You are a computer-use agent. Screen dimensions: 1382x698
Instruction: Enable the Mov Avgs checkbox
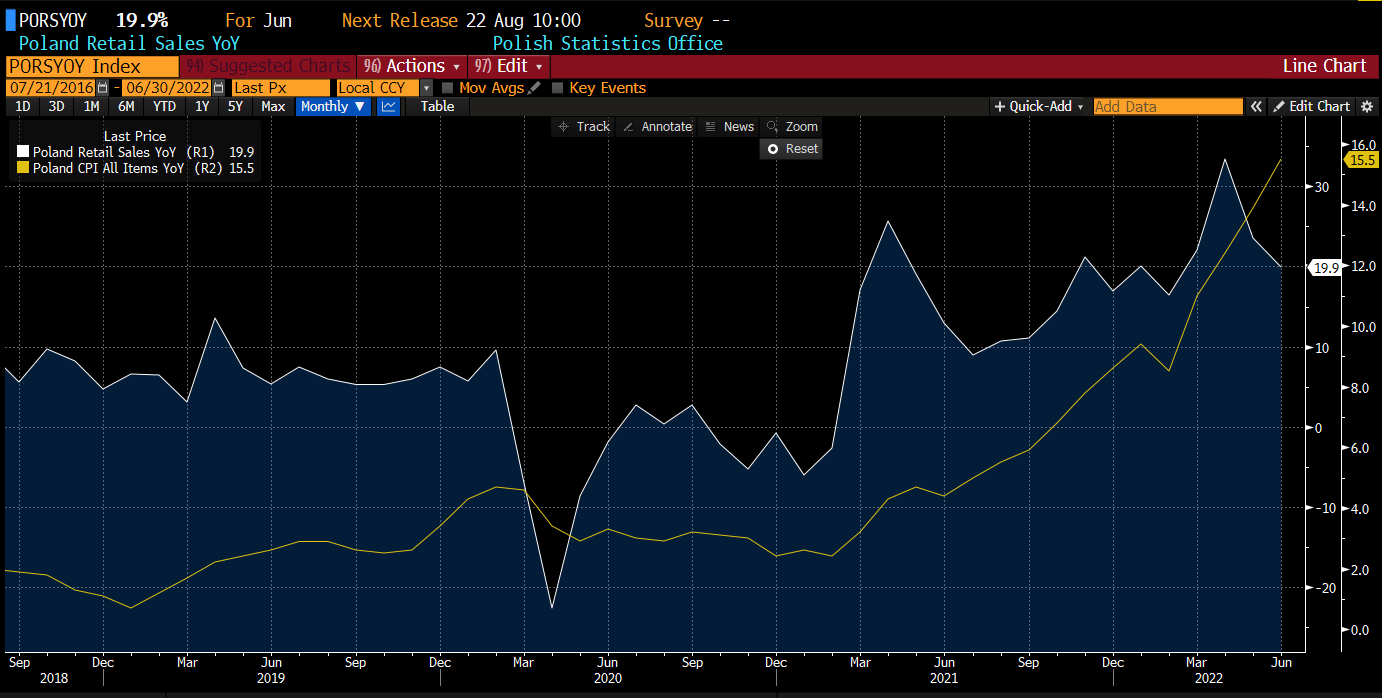[x=447, y=88]
